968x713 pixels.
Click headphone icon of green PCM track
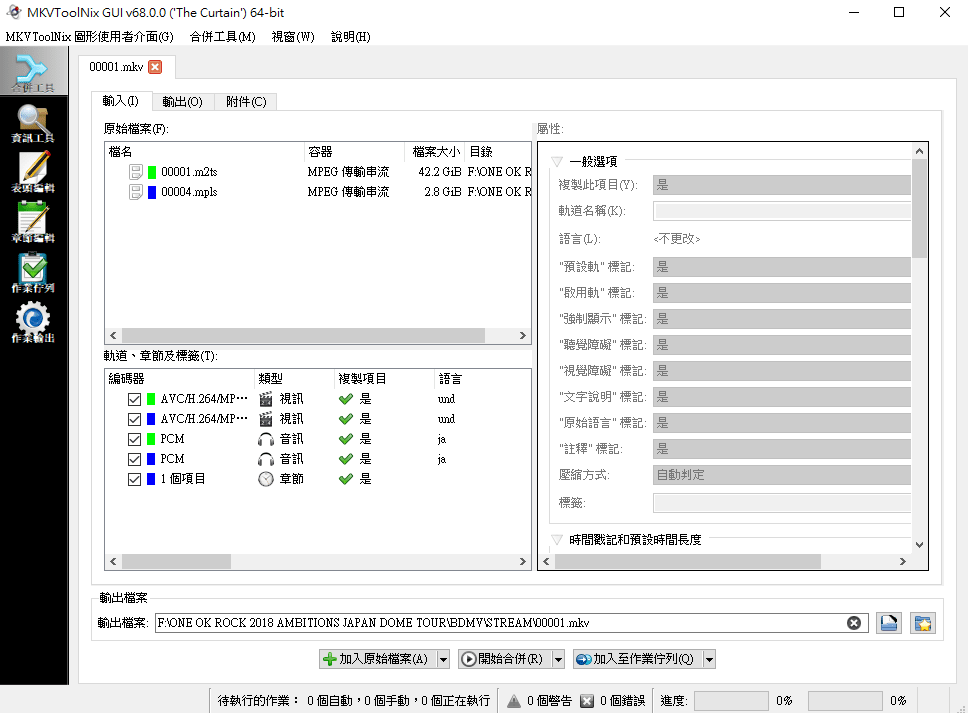point(265,439)
